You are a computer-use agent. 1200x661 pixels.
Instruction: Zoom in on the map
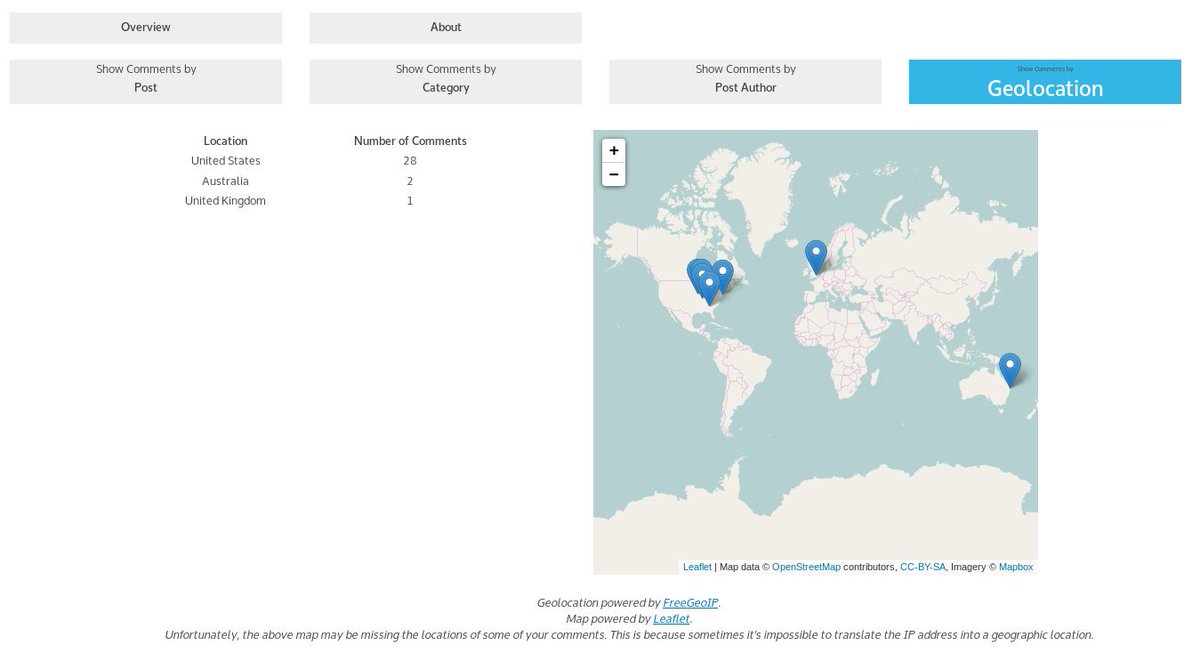pos(613,150)
